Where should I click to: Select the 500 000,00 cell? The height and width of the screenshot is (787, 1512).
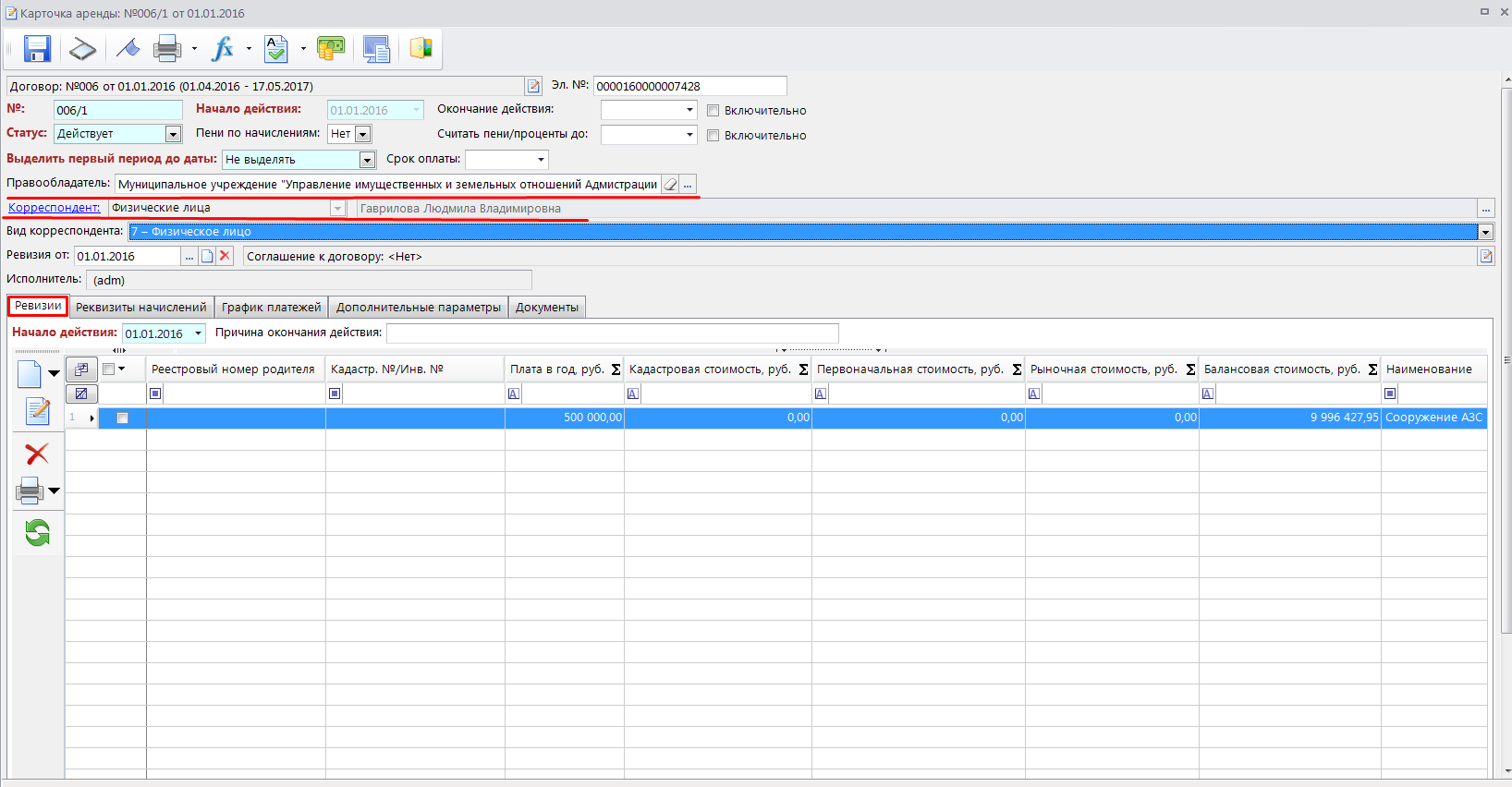(x=565, y=418)
